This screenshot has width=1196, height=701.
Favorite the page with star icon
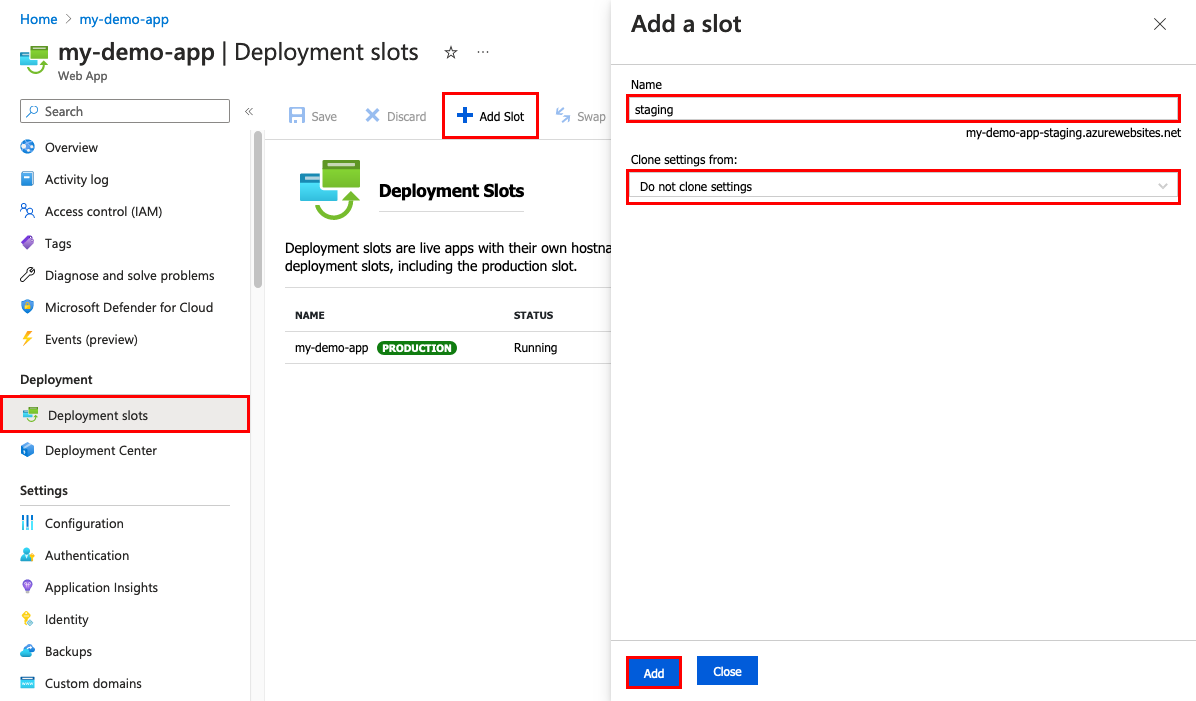click(451, 52)
